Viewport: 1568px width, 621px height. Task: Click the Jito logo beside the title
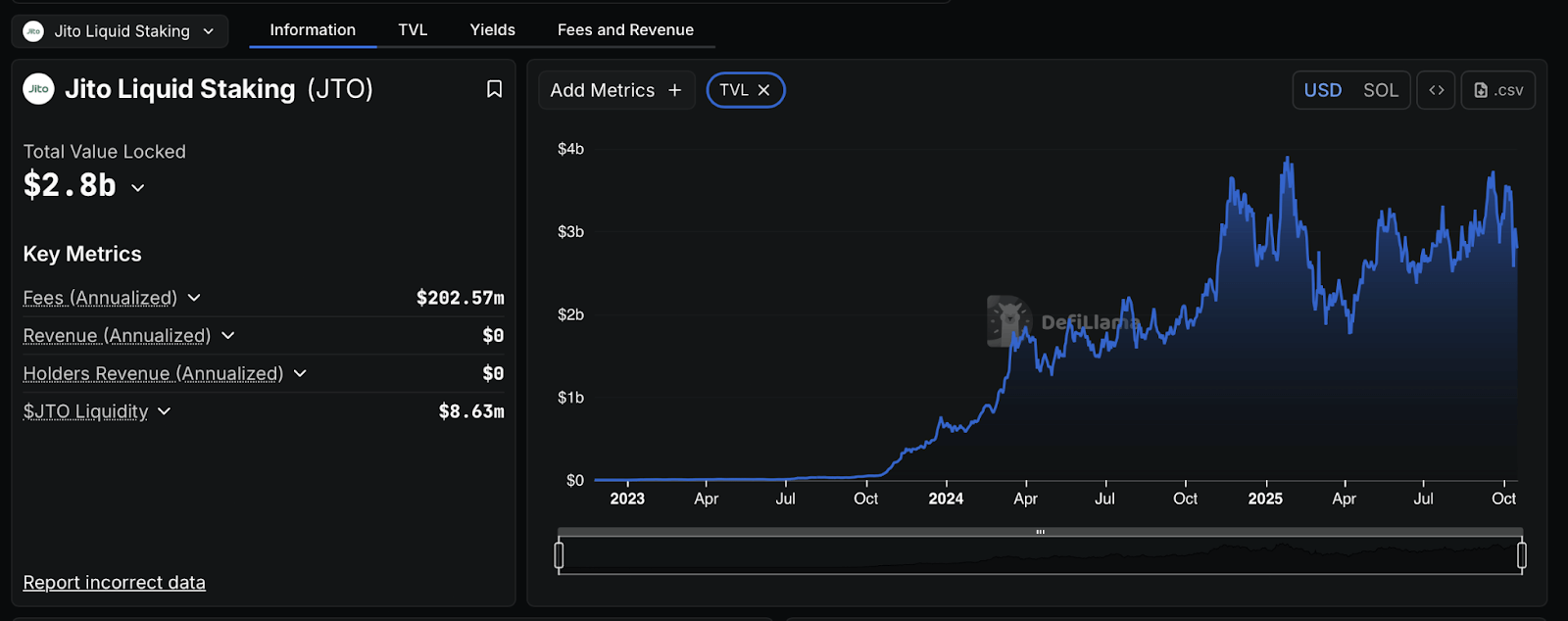click(x=38, y=89)
